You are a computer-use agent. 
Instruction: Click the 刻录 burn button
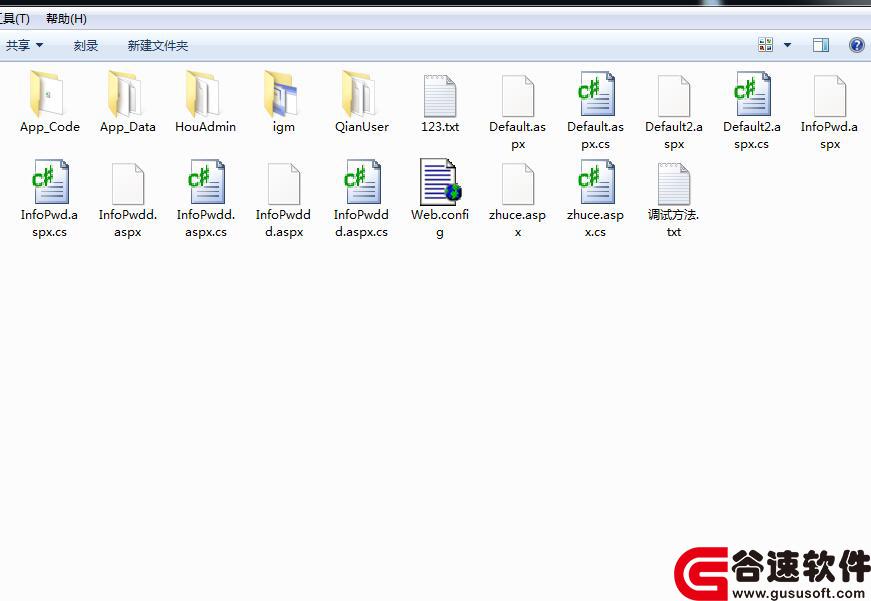pos(86,46)
